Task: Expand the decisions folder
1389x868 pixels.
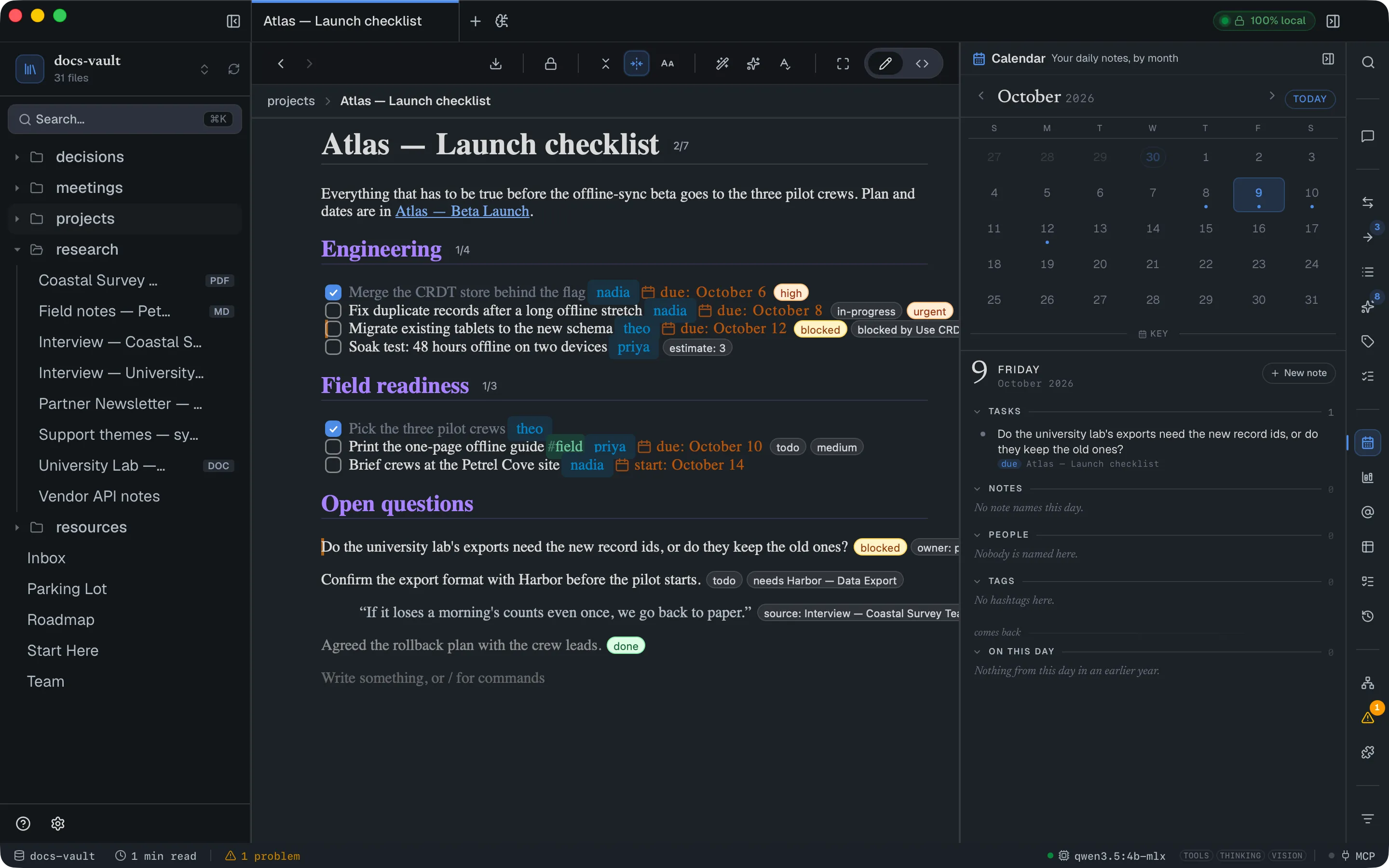Action: [x=17, y=157]
